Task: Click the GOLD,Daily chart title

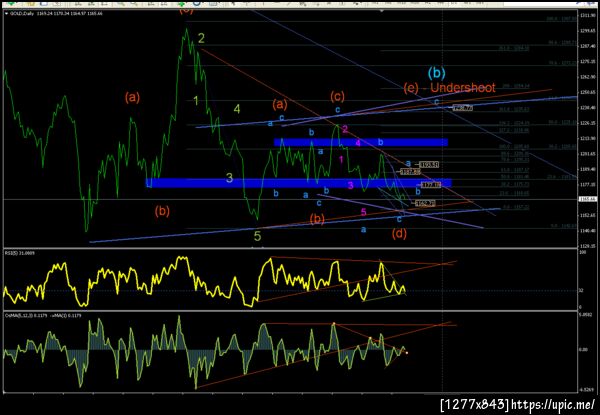Action: [54, 13]
